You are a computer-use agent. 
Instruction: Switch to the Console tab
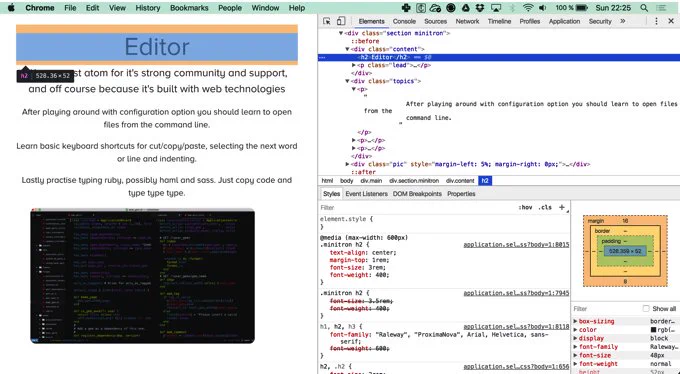pos(404,21)
